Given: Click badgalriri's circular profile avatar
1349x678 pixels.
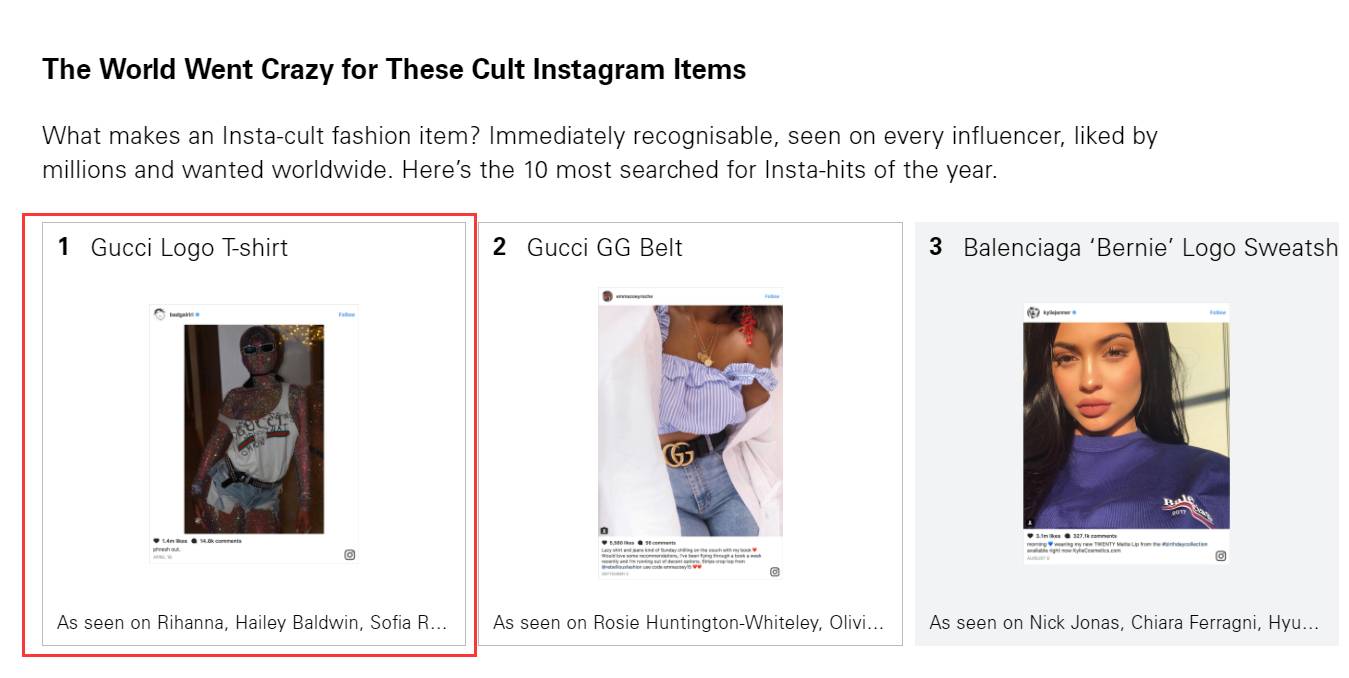Looking at the screenshot, I should coord(157,312).
